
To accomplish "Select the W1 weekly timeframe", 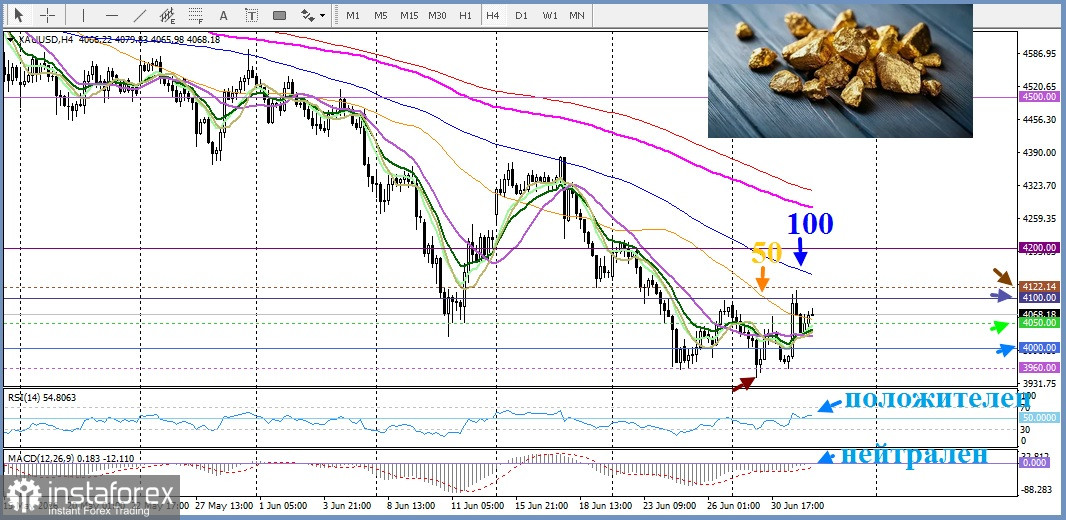I will click(x=550, y=15).
